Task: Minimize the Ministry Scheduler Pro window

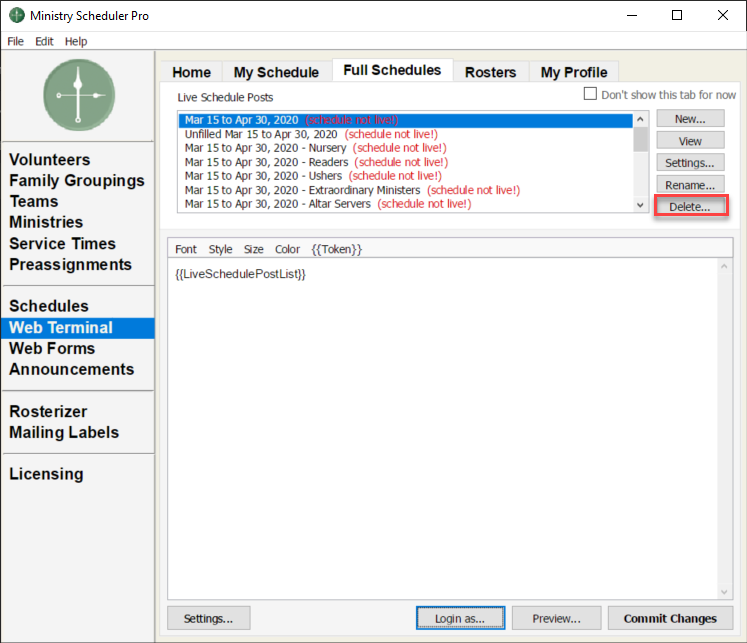Action: (x=632, y=15)
